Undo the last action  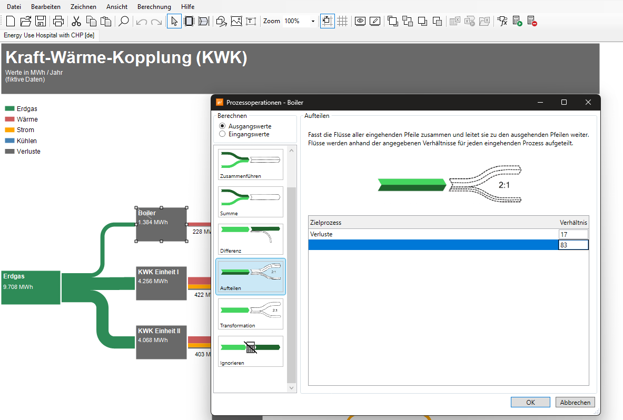pos(141,21)
